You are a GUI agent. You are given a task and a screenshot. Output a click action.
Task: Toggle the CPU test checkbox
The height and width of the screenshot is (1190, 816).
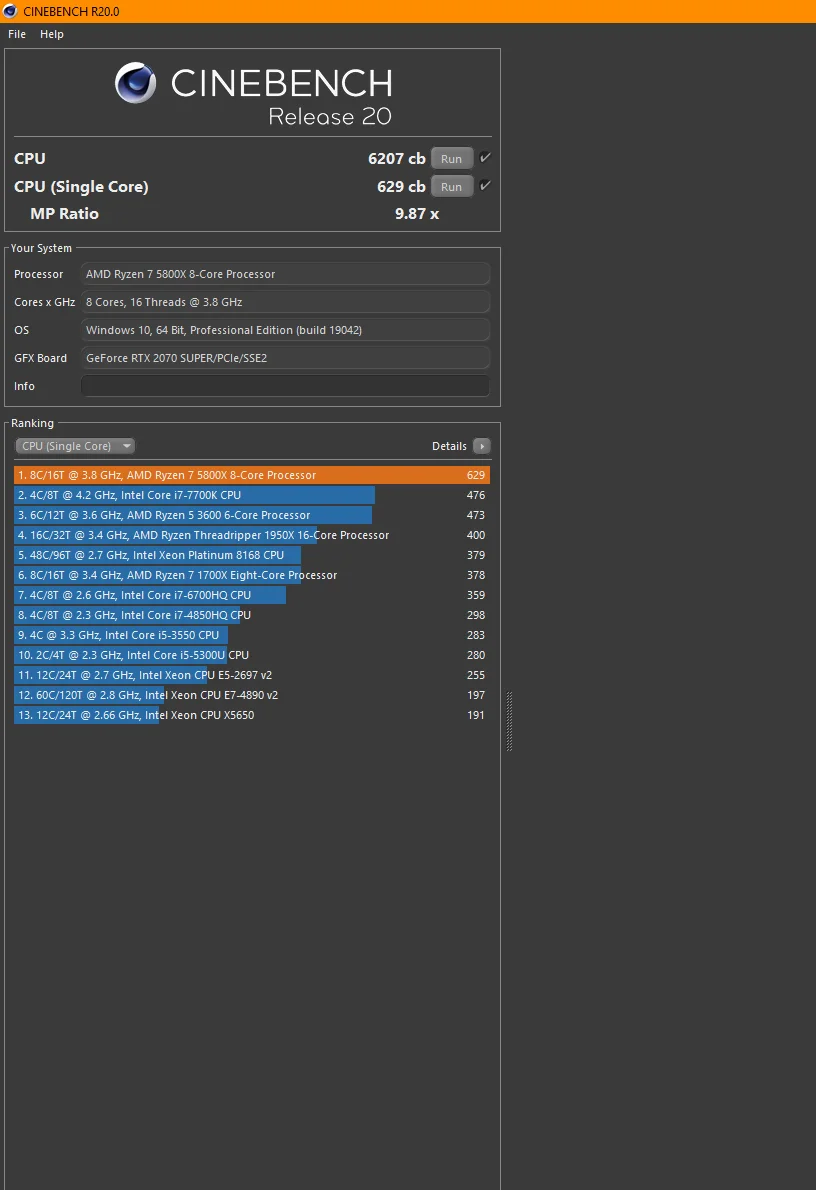click(485, 158)
